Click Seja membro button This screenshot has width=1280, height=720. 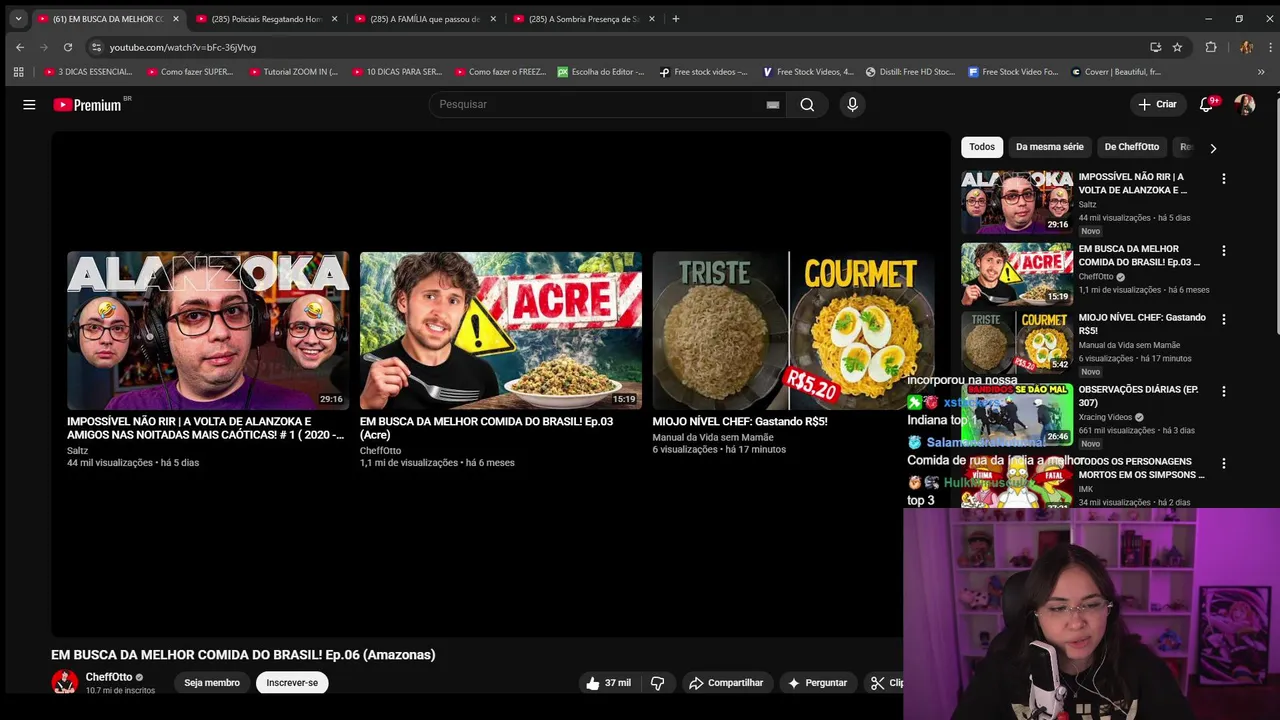tap(212, 683)
